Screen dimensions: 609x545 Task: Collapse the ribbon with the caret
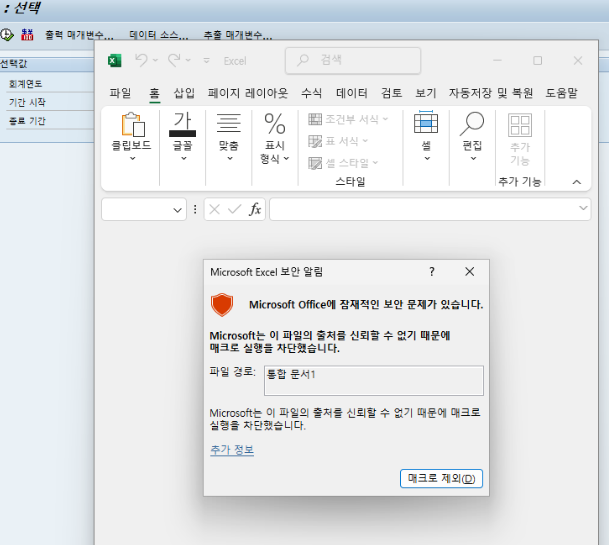coord(577,182)
